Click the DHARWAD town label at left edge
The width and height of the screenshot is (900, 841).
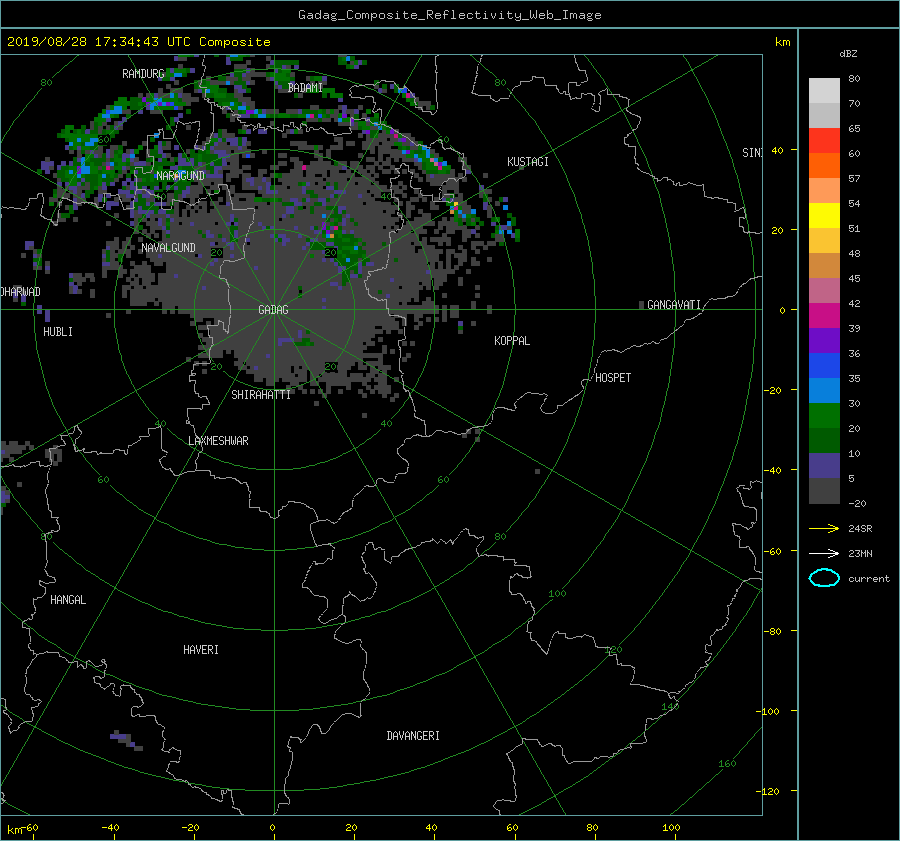(20, 292)
